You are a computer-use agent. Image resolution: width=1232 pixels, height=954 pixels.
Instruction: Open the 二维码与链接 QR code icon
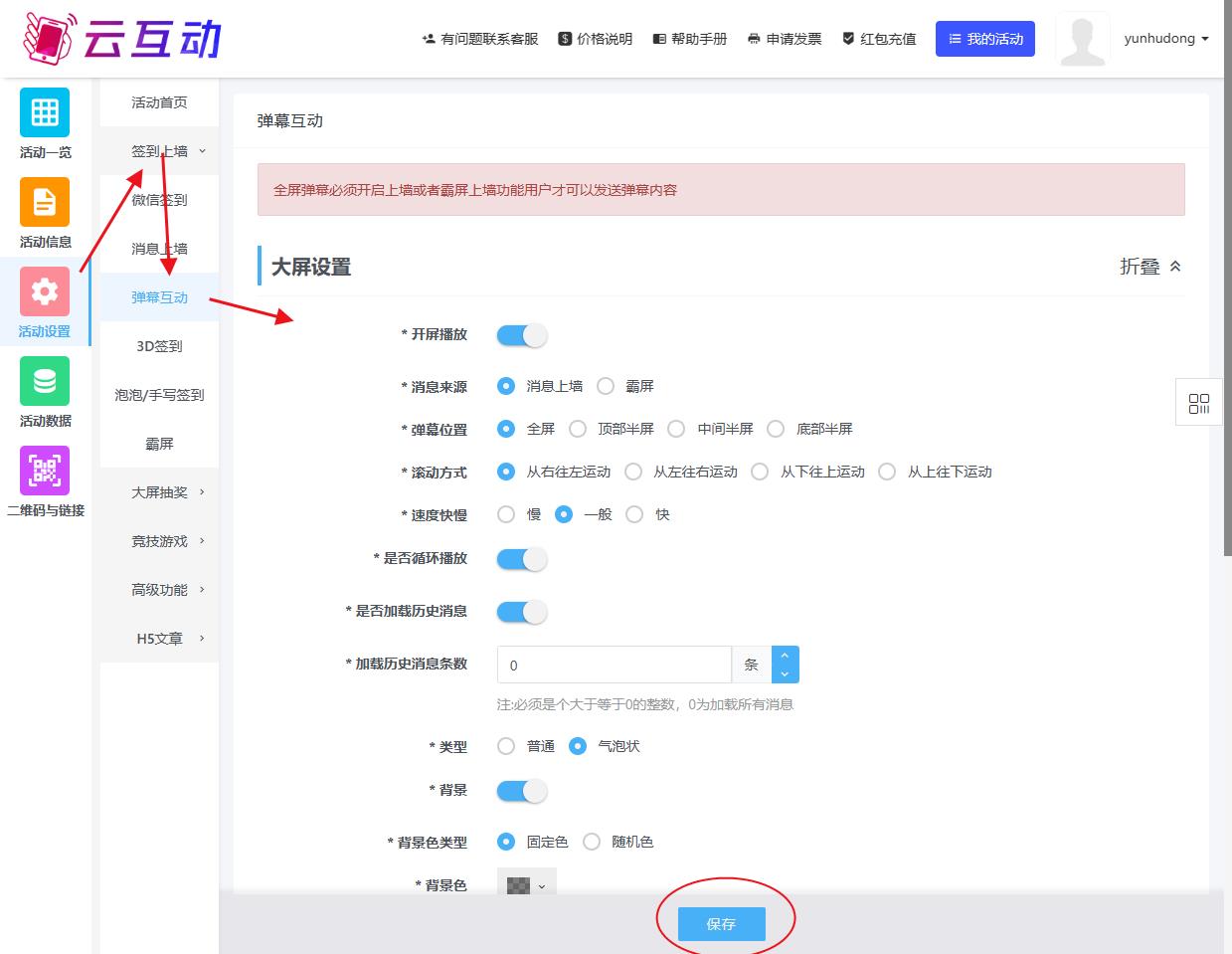point(45,471)
